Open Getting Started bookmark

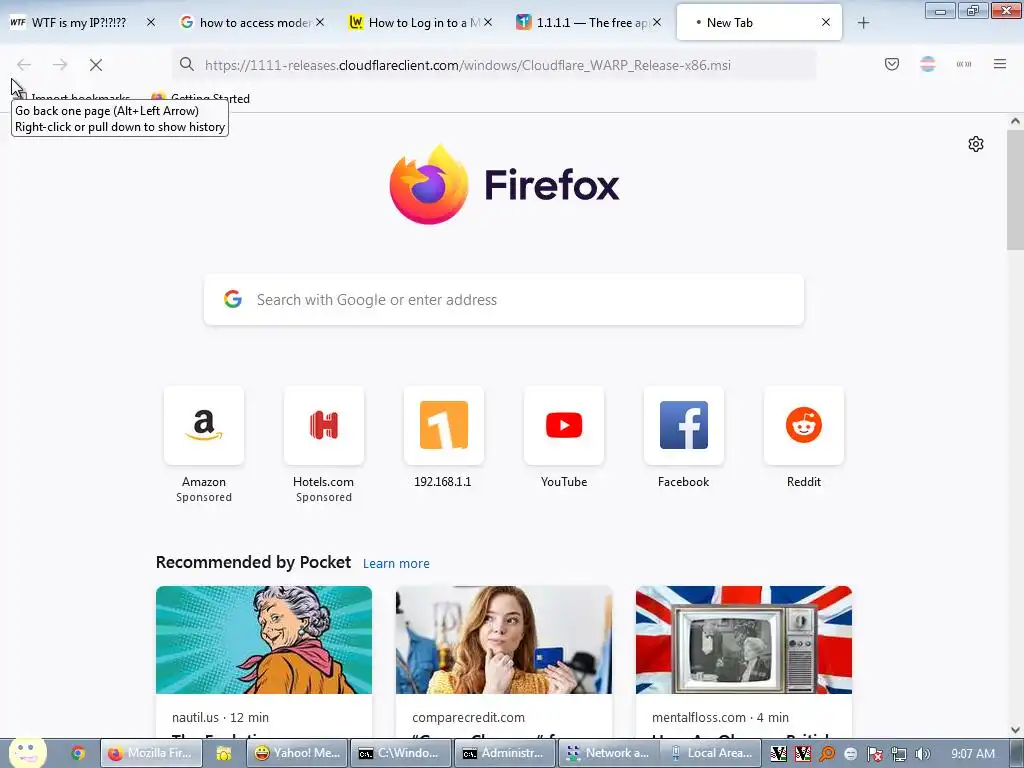point(200,99)
